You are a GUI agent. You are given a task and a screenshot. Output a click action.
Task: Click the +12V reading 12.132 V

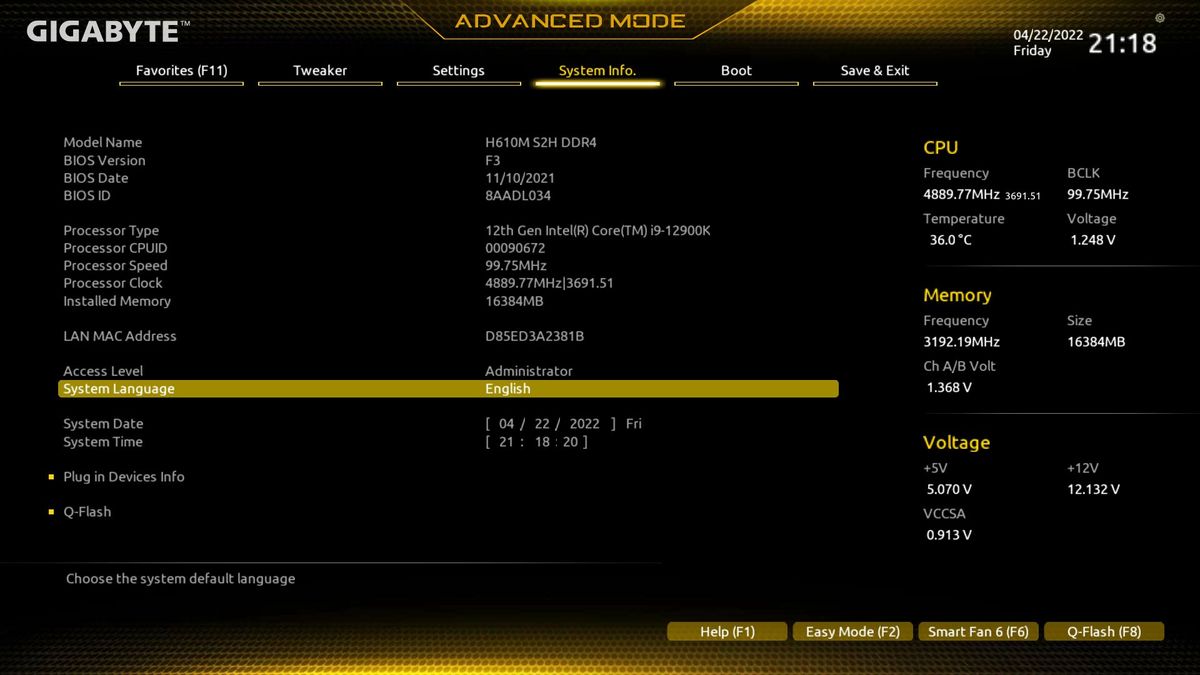point(1094,490)
